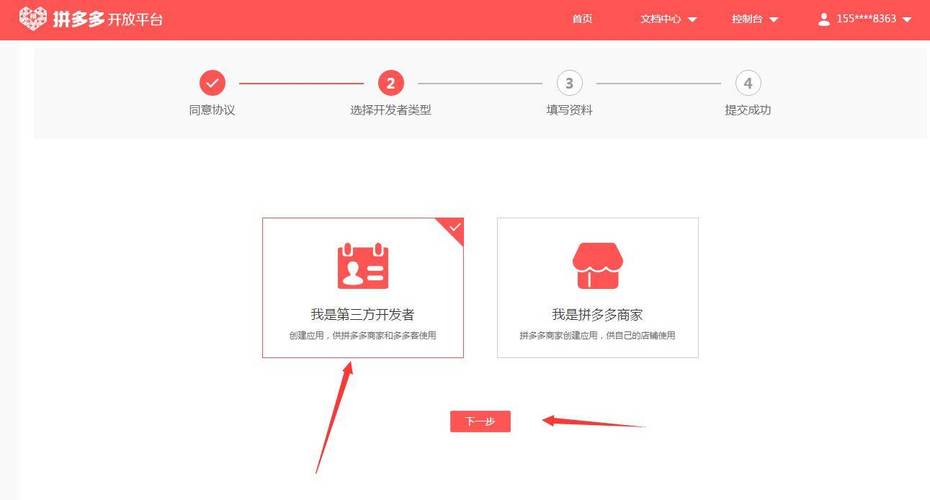Image resolution: width=930 pixels, height=500 pixels.
Task: Expand the 文档中心 dropdown arrow
Action: click(692, 20)
